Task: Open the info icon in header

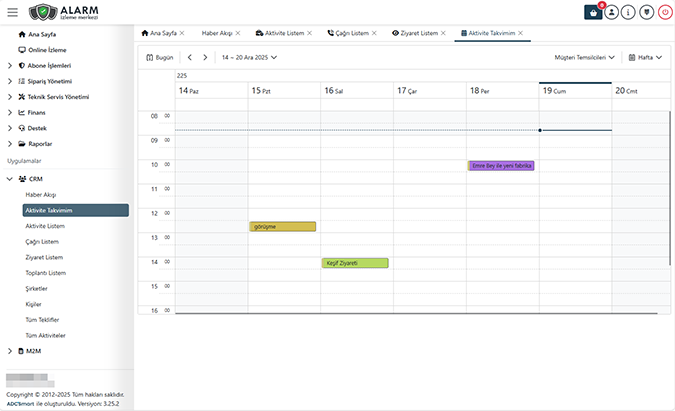Action: pos(630,13)
